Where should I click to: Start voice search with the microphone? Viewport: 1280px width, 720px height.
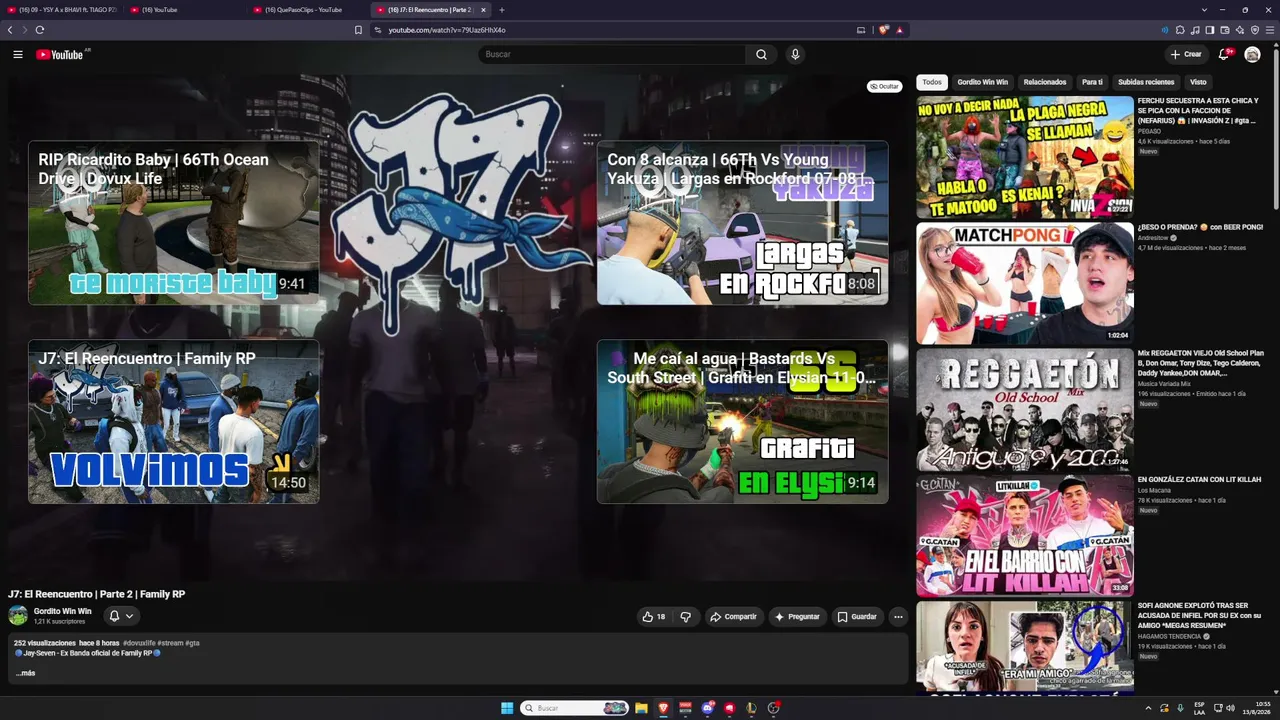click(x=795, y=55)
